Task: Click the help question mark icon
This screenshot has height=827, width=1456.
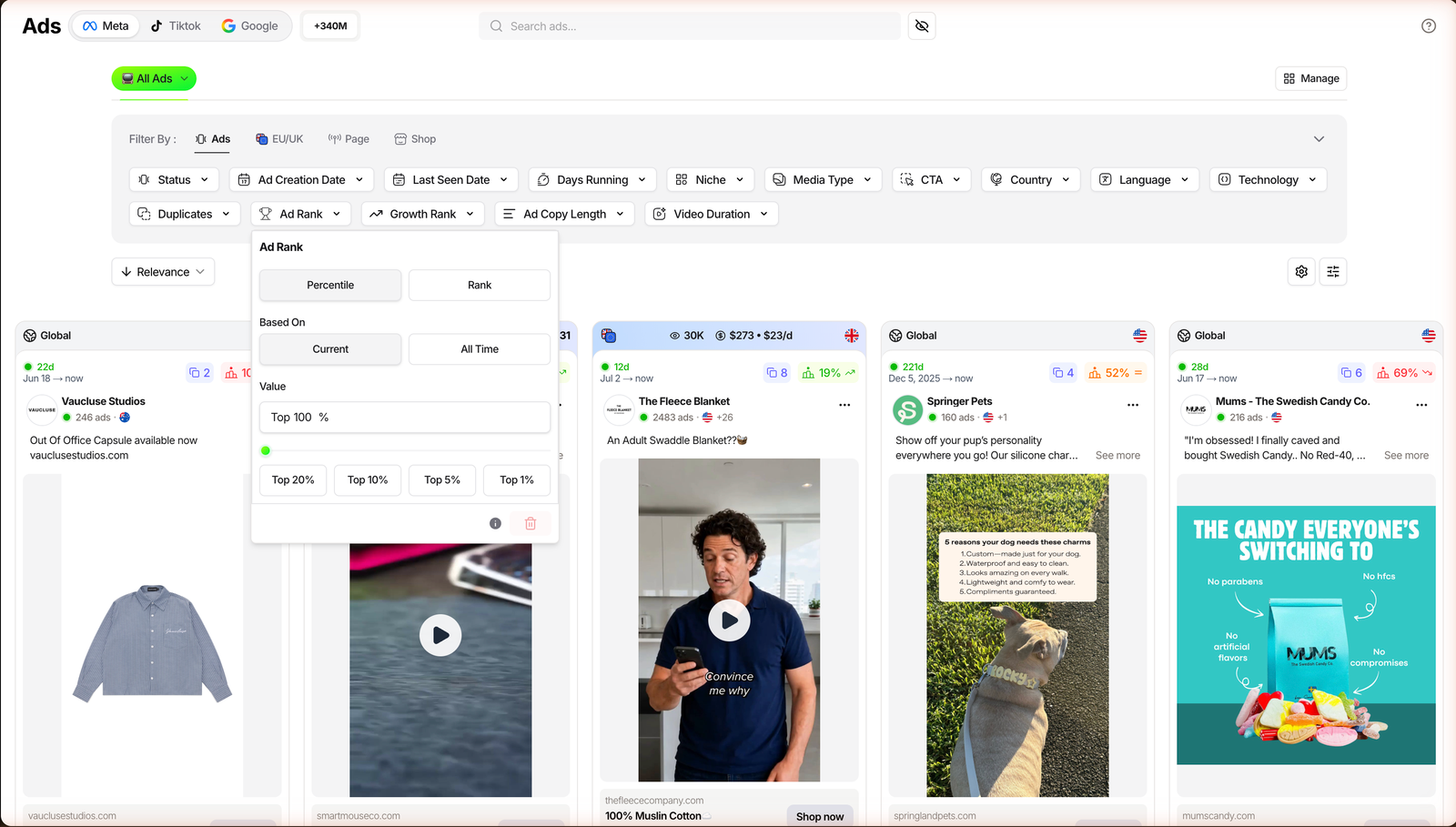Action: (x=1429, y=25)
